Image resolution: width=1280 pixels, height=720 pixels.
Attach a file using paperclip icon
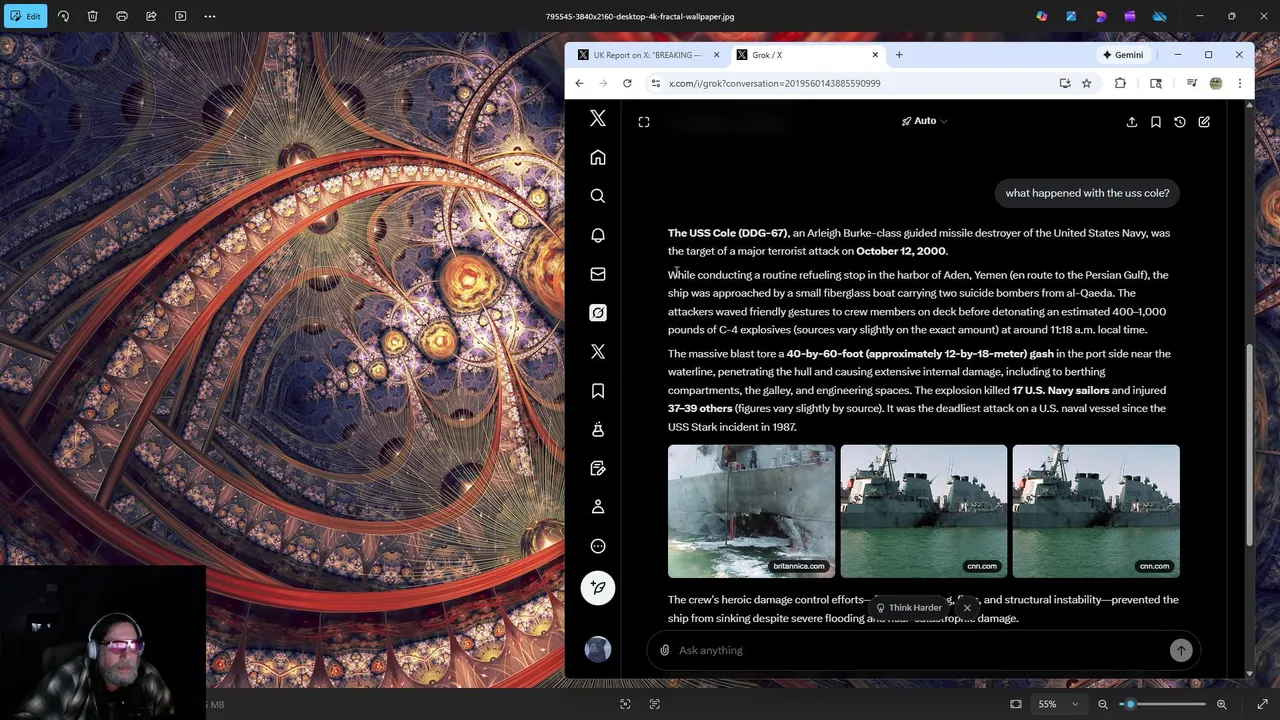click(665, 650)
